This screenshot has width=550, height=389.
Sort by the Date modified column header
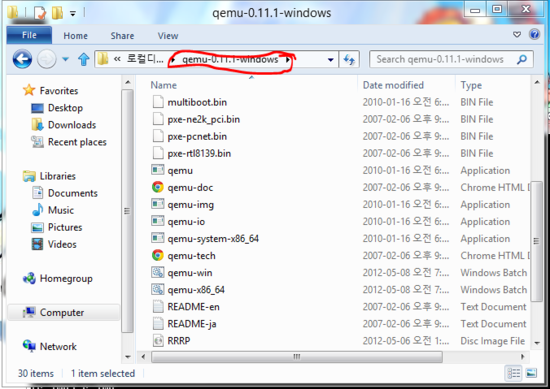(393, 85)
